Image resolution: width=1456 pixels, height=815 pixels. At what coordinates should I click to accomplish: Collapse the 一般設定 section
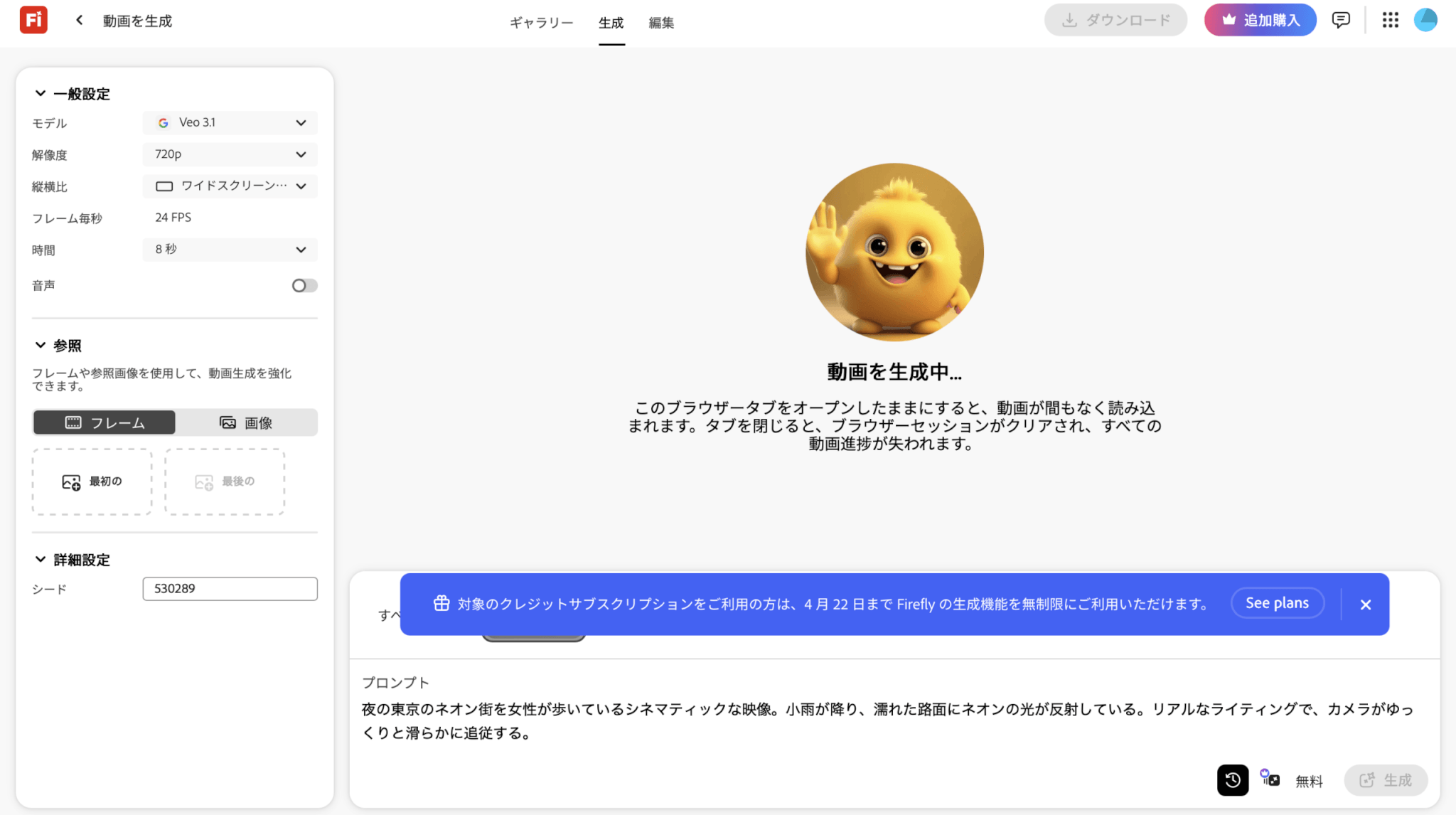pos(41,93)
